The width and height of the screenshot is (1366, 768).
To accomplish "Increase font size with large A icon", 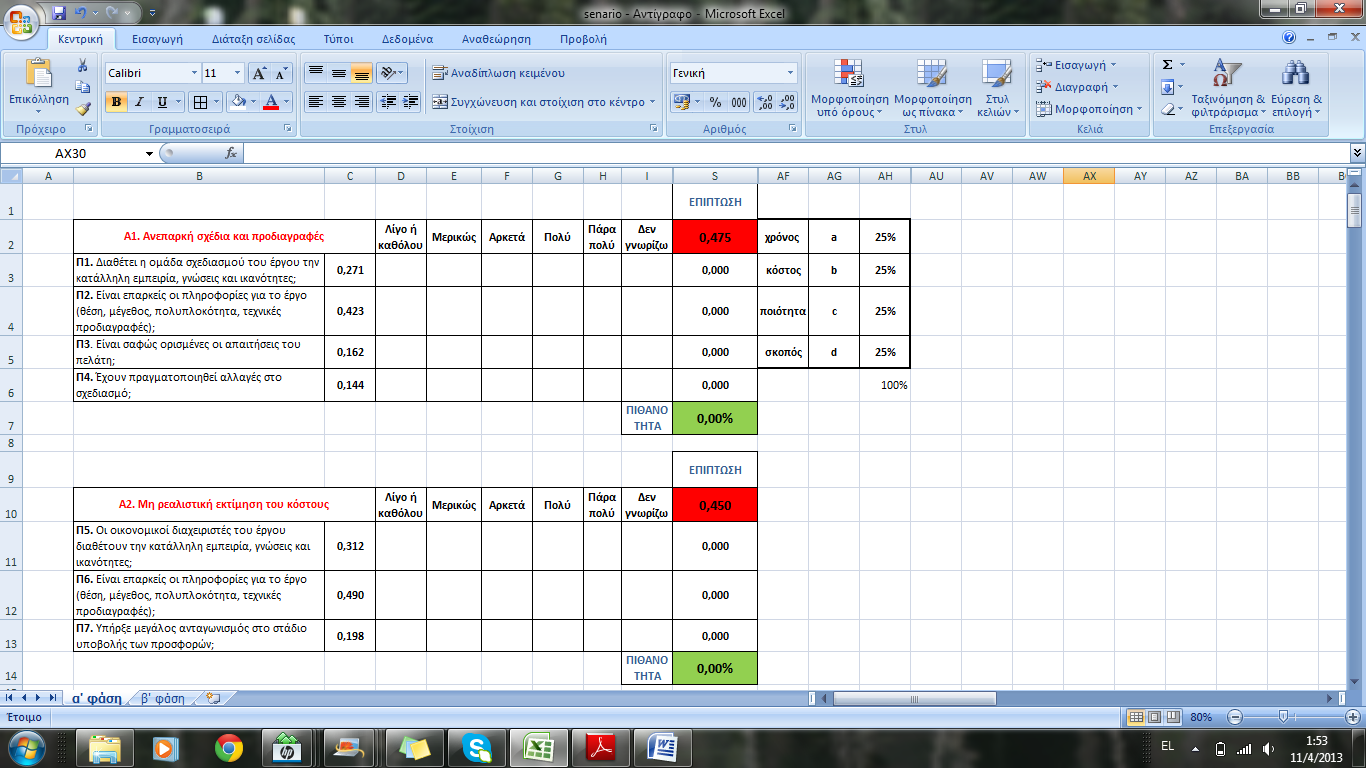I will tap(259, 73).
